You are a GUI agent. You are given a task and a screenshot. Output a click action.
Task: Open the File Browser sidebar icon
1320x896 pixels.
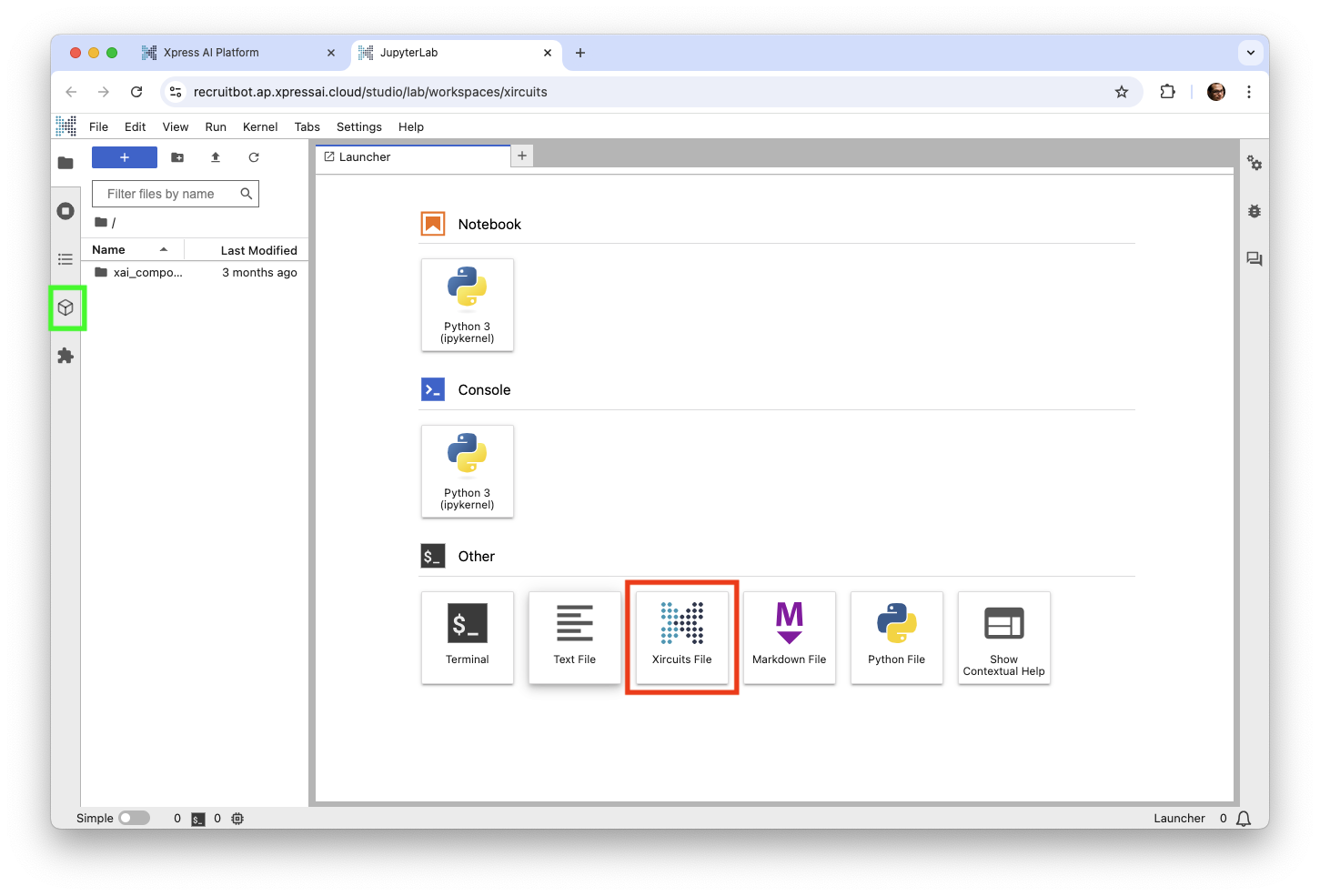coord(65,163)
